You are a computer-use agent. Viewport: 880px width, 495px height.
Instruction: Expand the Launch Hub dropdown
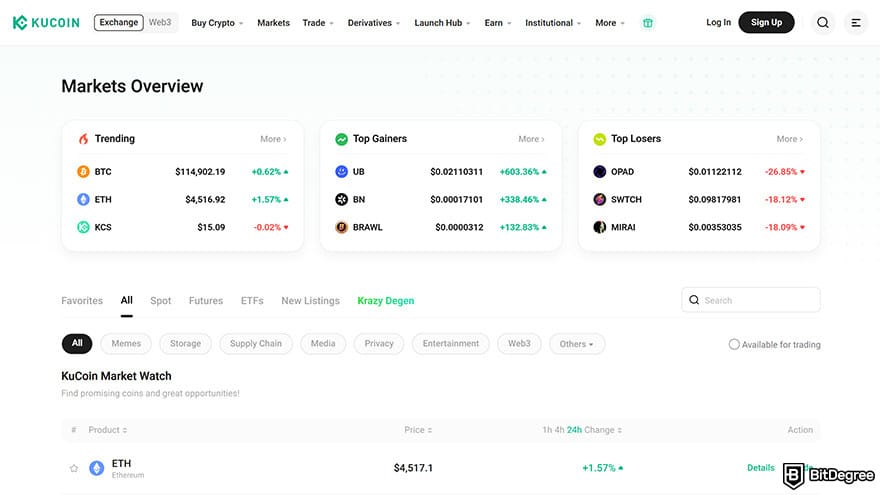pyautogui.click(x=442, y=23)
